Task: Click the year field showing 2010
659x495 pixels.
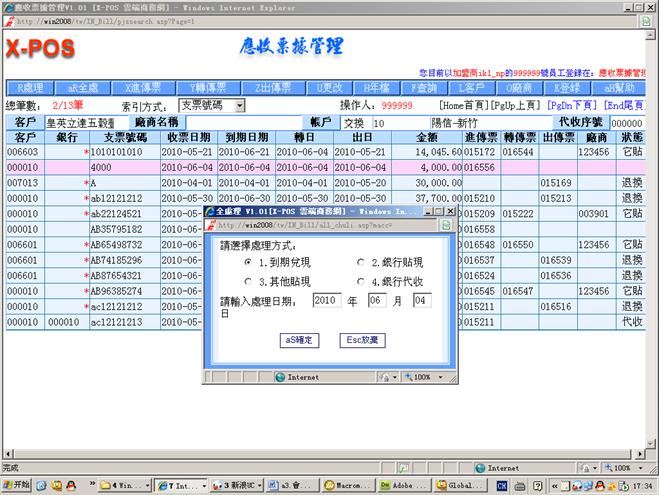Action: (327, 300)
